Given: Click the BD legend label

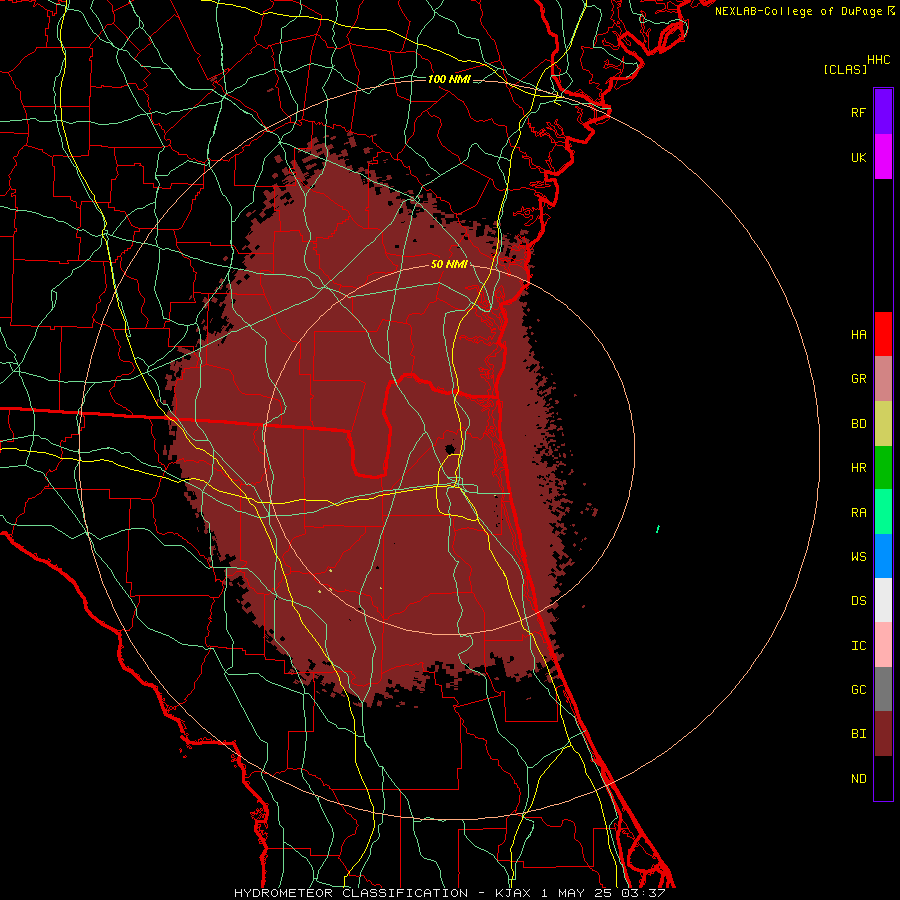Looking at the screenshot, I should pos(858,424).
